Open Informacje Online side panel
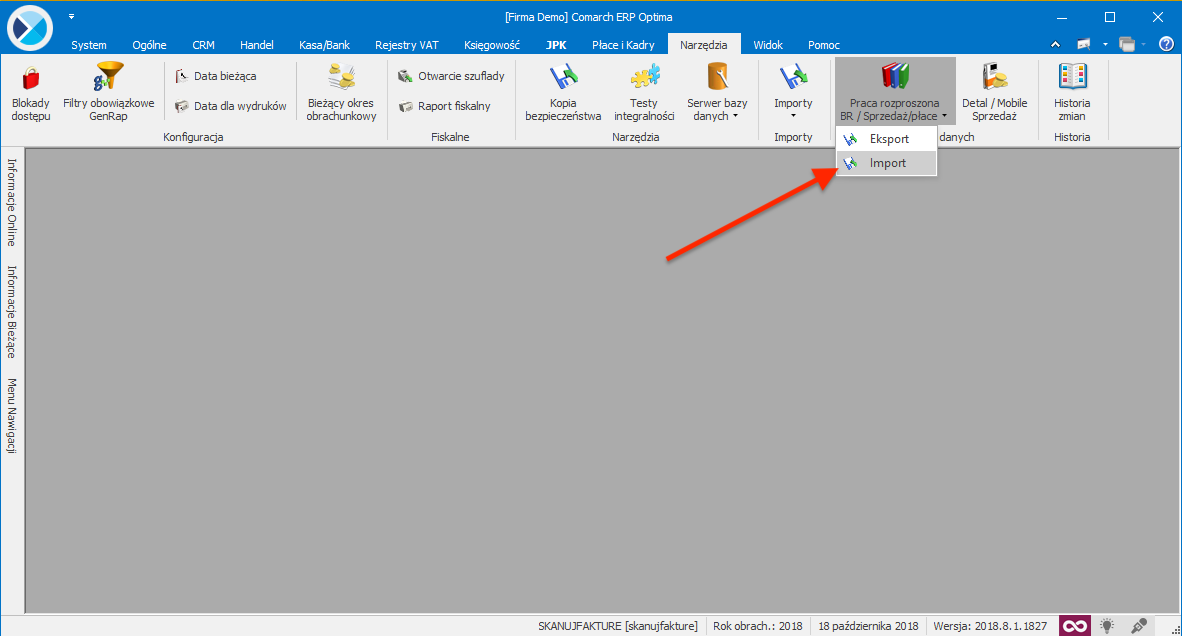 click(x=12, y=202)
